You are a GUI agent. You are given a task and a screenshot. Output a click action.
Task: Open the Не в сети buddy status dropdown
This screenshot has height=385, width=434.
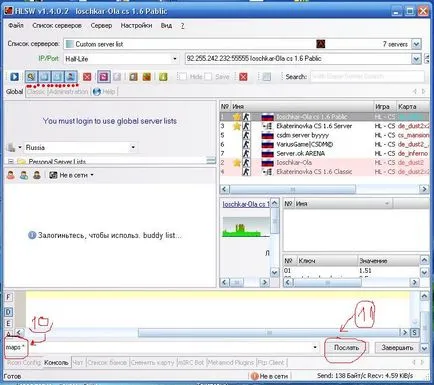(92, 175)
